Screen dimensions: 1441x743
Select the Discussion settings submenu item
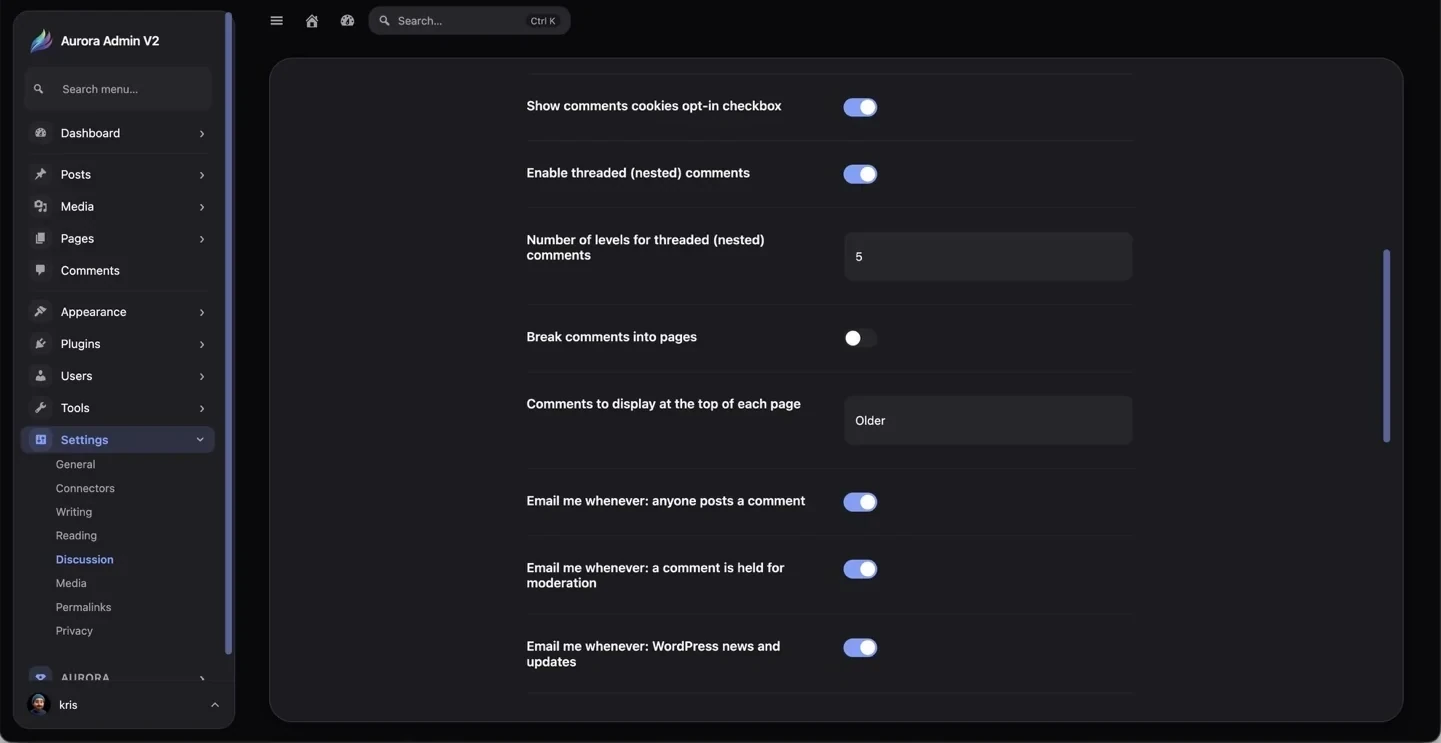click(x=85, y=560)
